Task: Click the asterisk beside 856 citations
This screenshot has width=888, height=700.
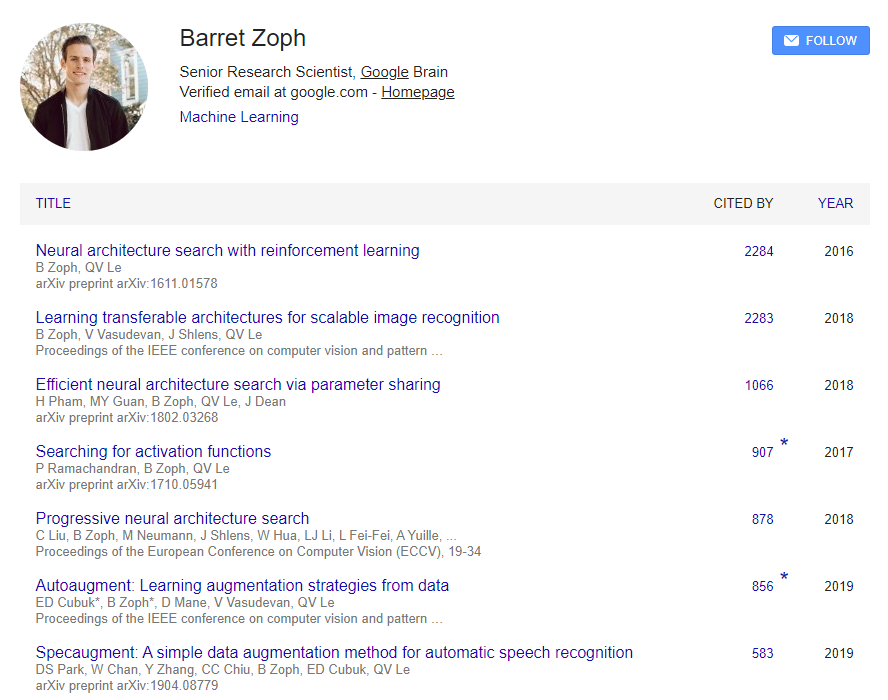Action: (784, 577)
